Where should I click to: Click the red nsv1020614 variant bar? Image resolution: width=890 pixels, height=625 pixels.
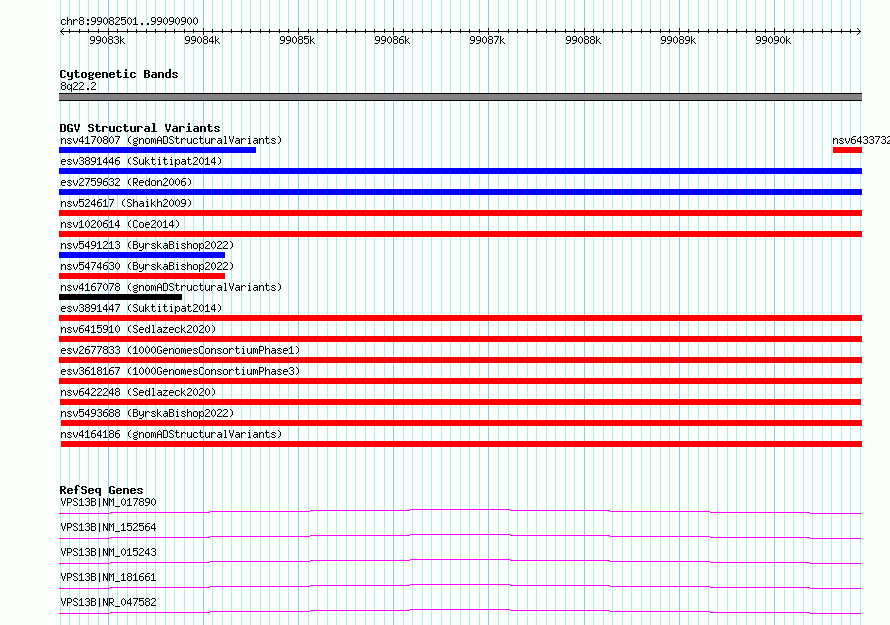point(460,234)
